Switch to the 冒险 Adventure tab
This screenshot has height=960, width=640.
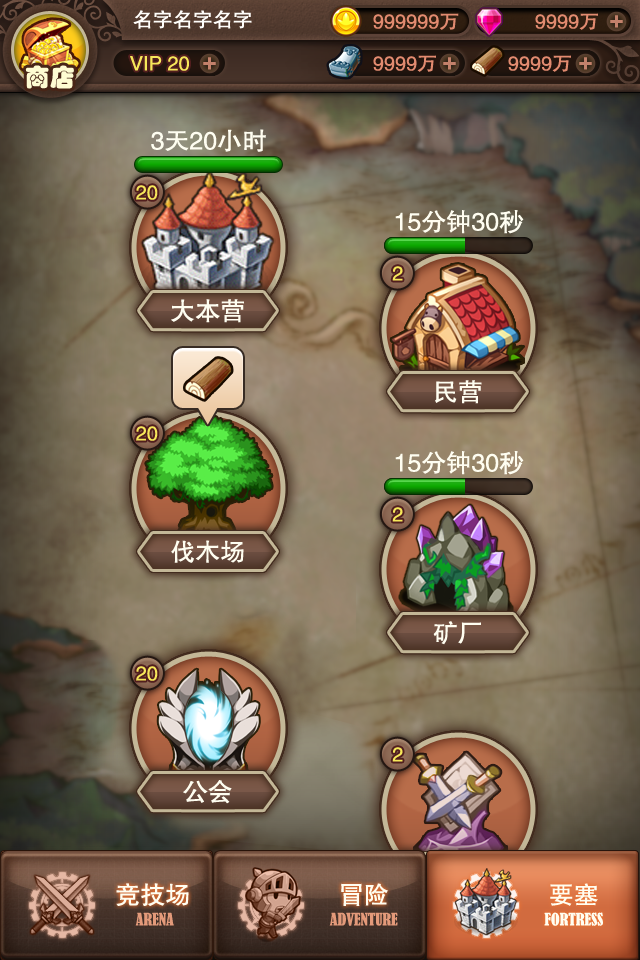click(319, 904)
